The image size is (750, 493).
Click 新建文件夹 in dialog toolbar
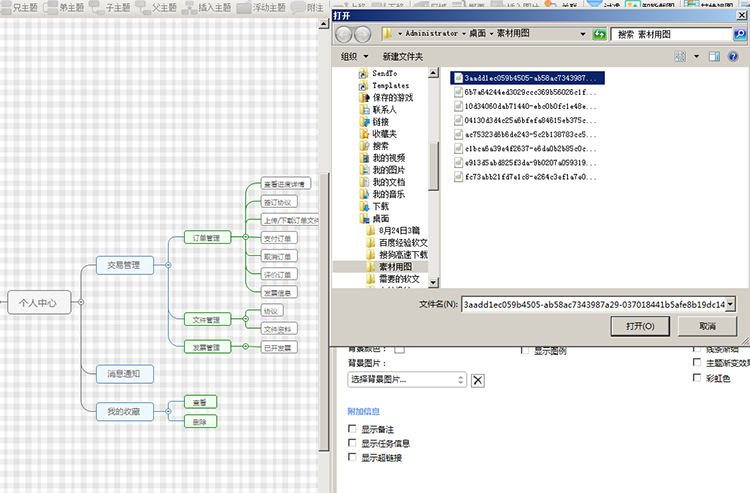click(x=402, y=56)
